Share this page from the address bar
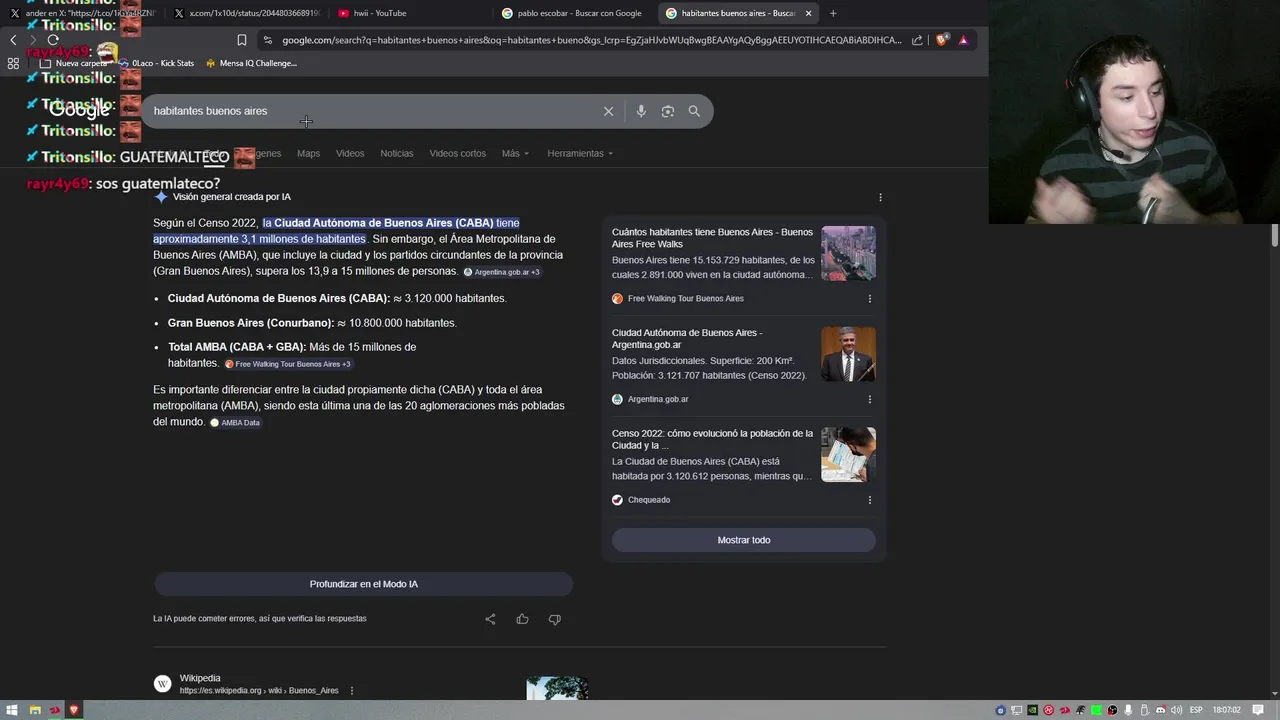Screen dimensions: 1280x720 917,40
